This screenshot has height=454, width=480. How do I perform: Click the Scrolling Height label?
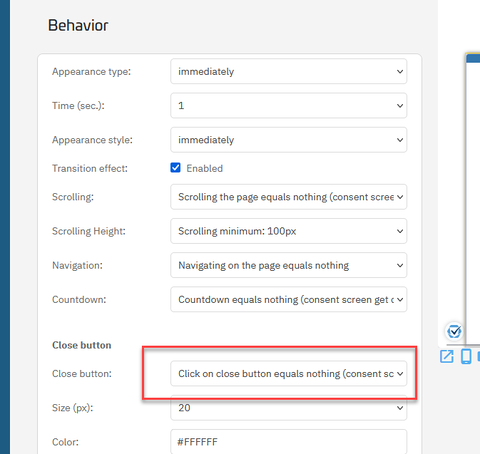coord(89,231)
